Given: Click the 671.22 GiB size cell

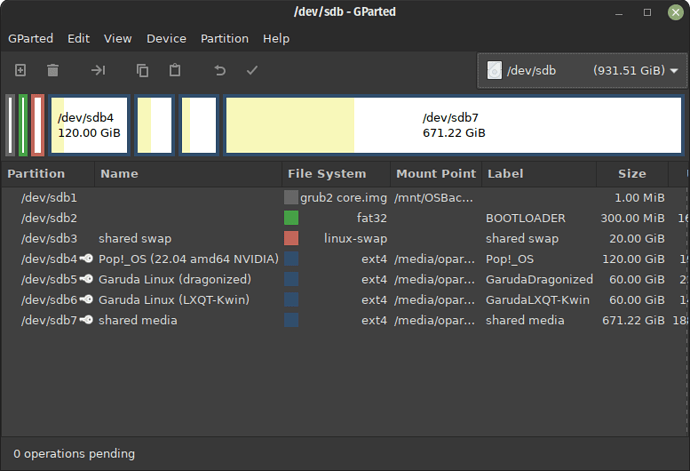Looking at the screenshot, I should (633, 320).
